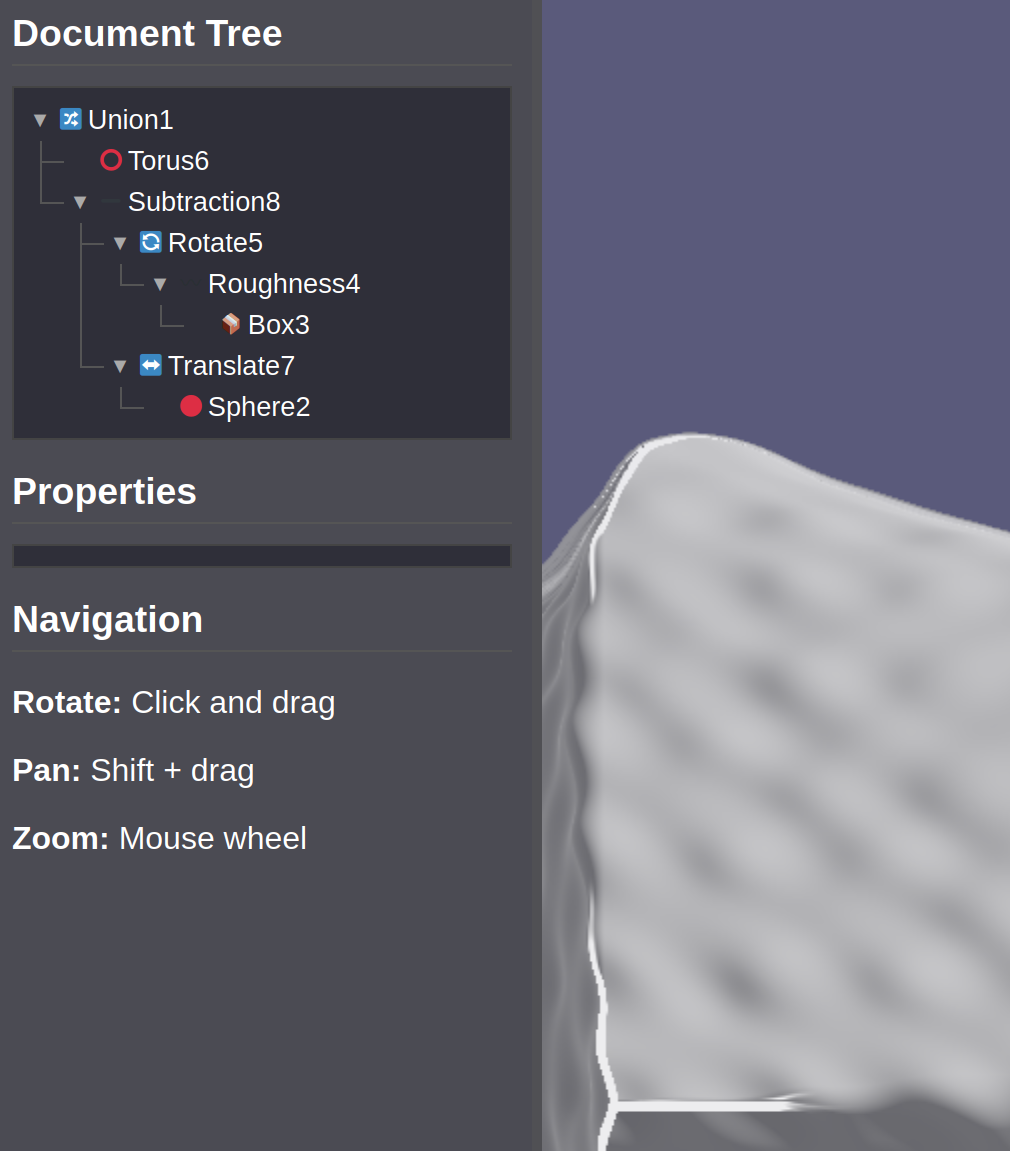Collapse the Union1 tree node

click(x=40, y=120)
